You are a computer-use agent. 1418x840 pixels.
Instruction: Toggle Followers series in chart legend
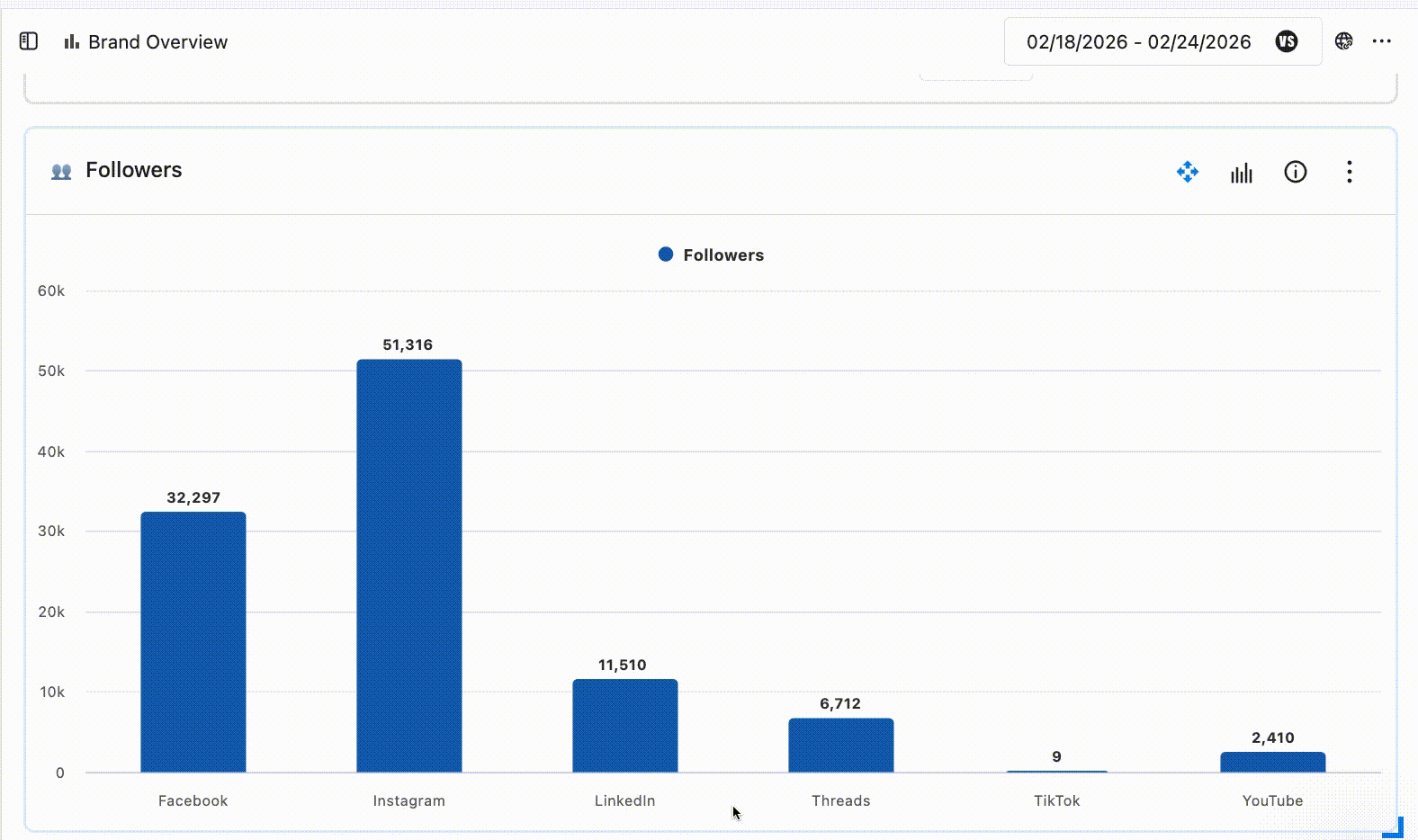pos(722,255)
